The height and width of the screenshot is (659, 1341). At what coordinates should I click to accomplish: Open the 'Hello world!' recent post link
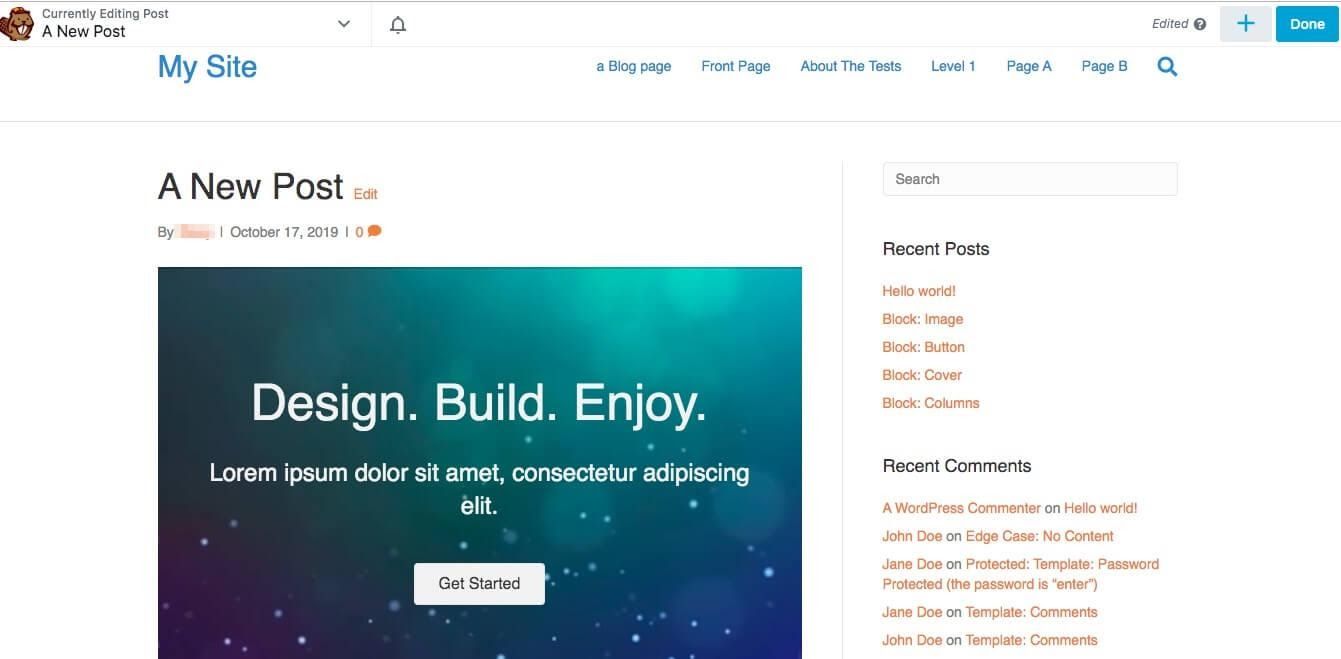(918, 291)
